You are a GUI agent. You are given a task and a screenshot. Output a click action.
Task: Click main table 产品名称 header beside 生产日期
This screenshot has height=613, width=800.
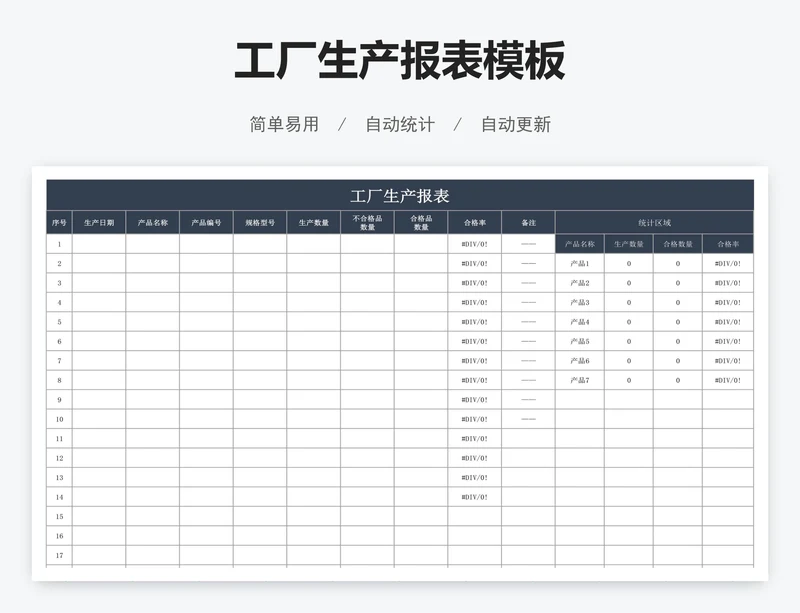click(x=153, y=223)
